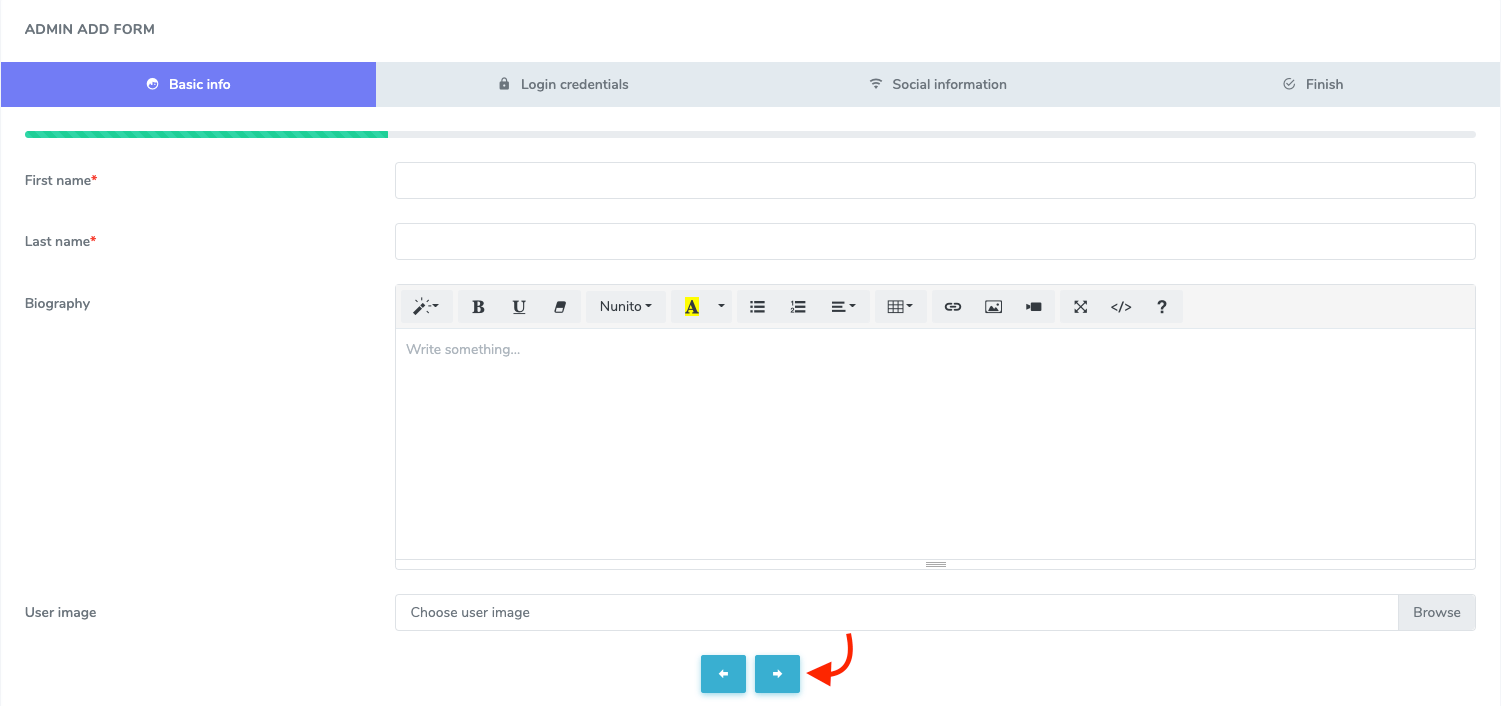Insert a hyperlink into the biography

point(952,306)
